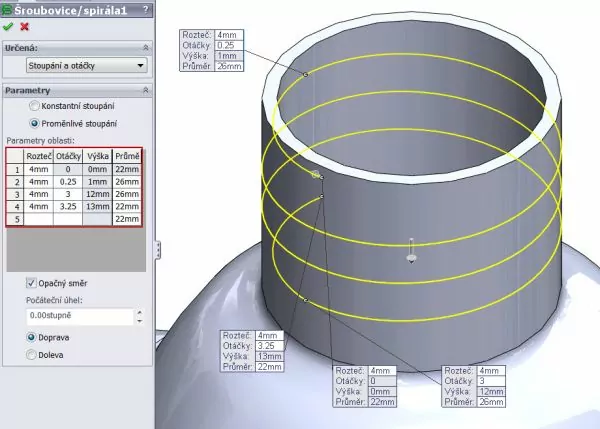Image resolution: width=600 pixels, height=429 pixels.
Task: Collapse the Parametry section
Action: (146, 91)
